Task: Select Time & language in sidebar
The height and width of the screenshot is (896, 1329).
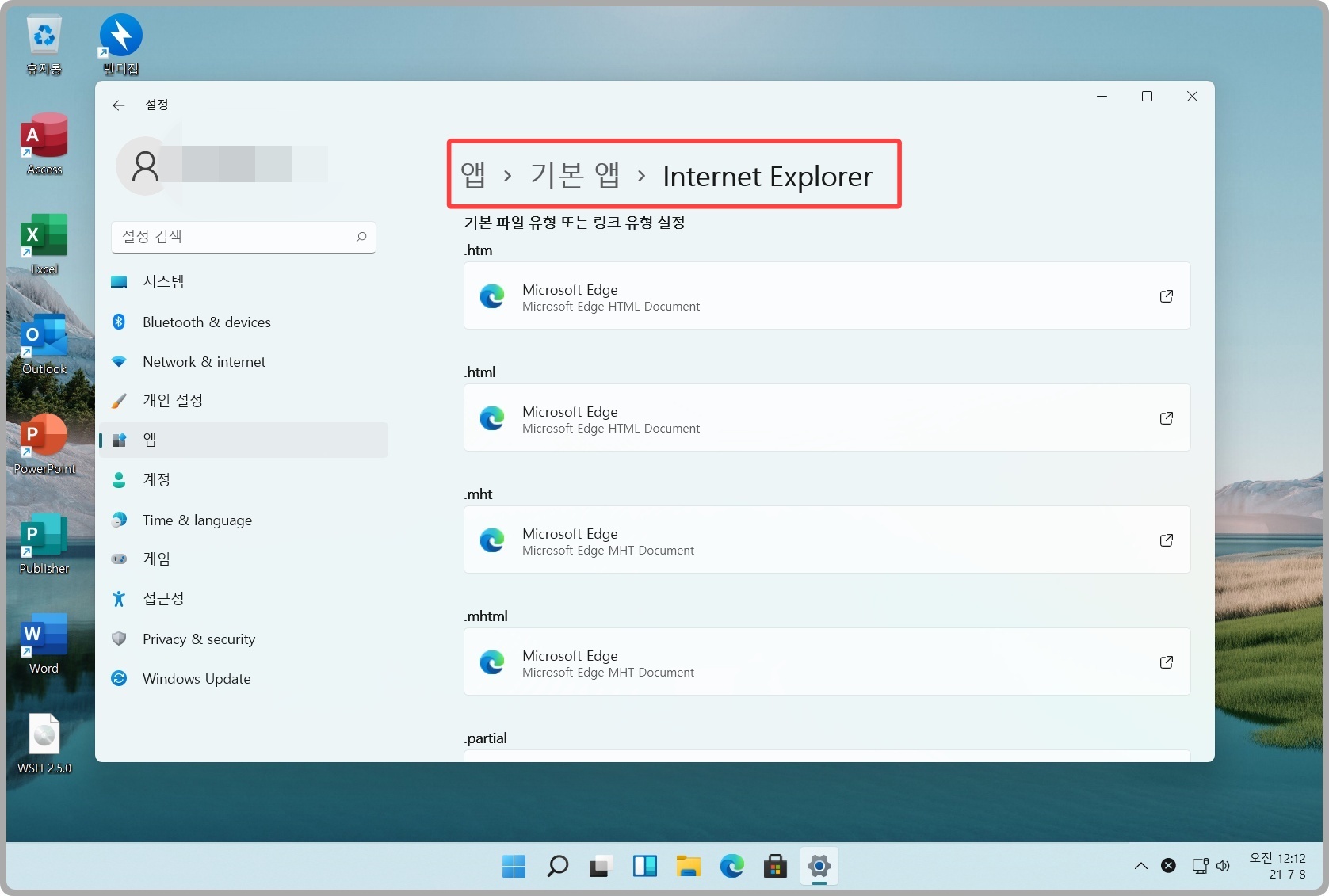Action: (x=244, y=520)
